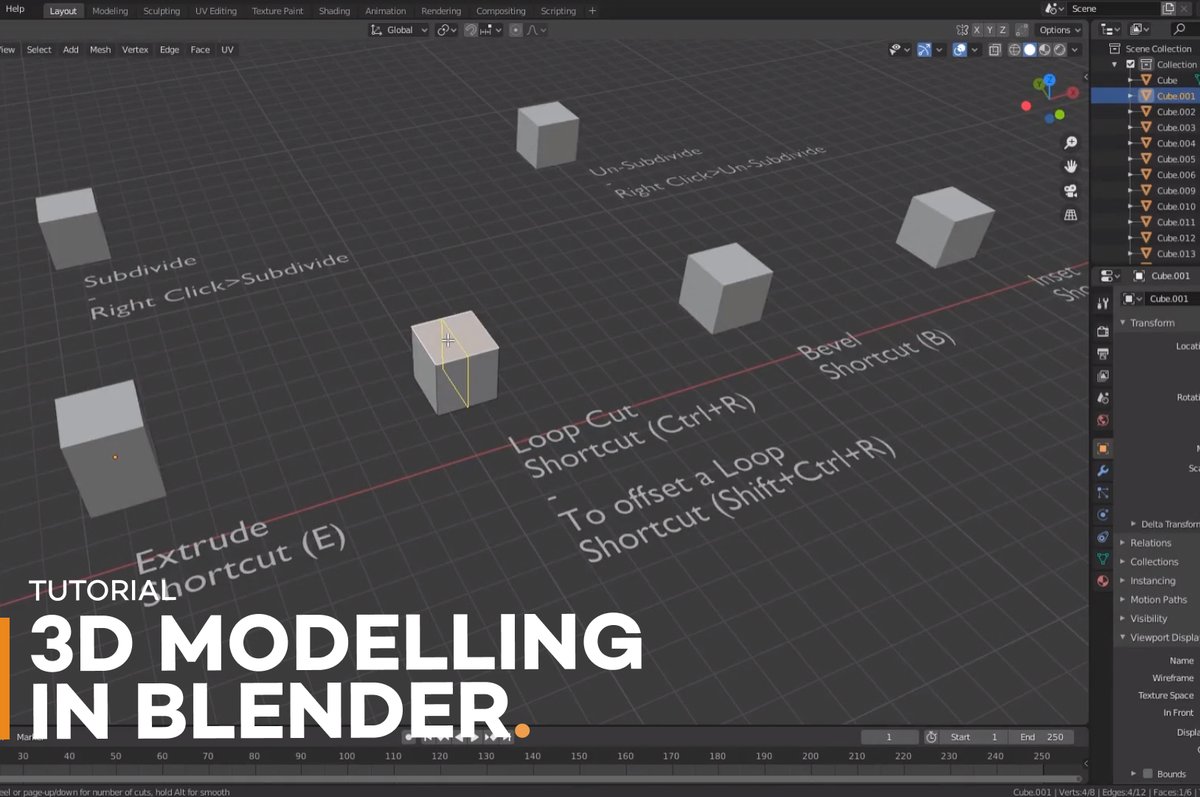Enable material preview shading
The image size is (1200, 797).
point(1045,50)
